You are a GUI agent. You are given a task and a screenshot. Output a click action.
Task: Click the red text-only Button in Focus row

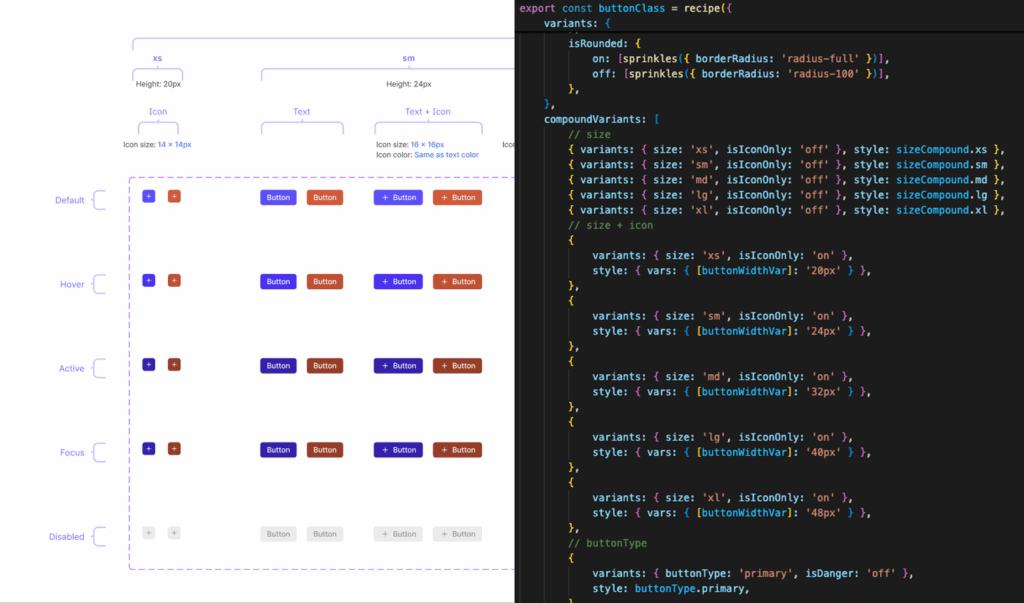pos(325,450)
